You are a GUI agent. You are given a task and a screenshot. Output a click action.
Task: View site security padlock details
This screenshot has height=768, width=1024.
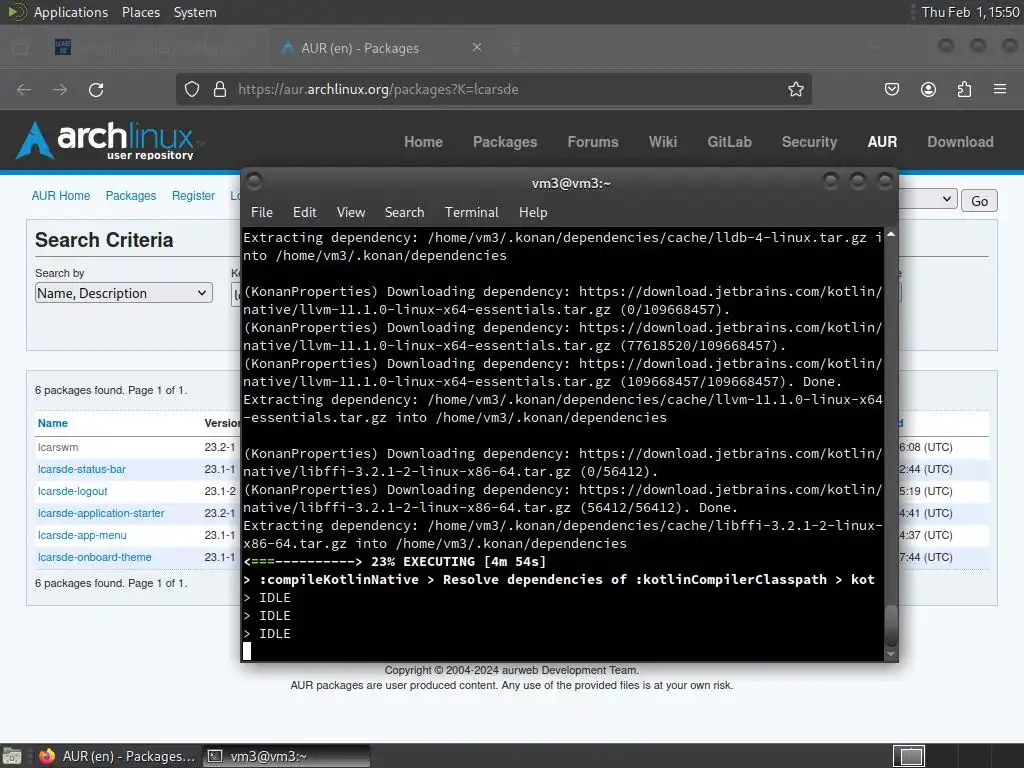tap(220, 89)
